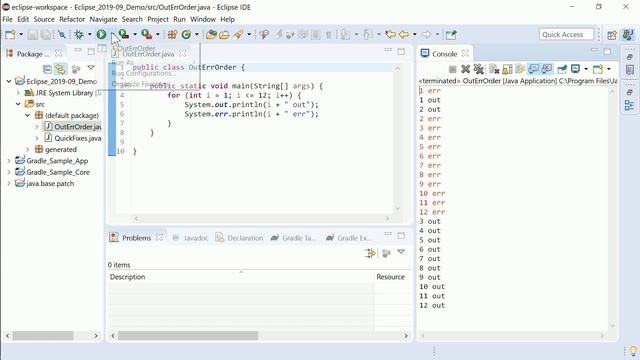Click the green Run button in the toolbar

(x=101, y=35)
